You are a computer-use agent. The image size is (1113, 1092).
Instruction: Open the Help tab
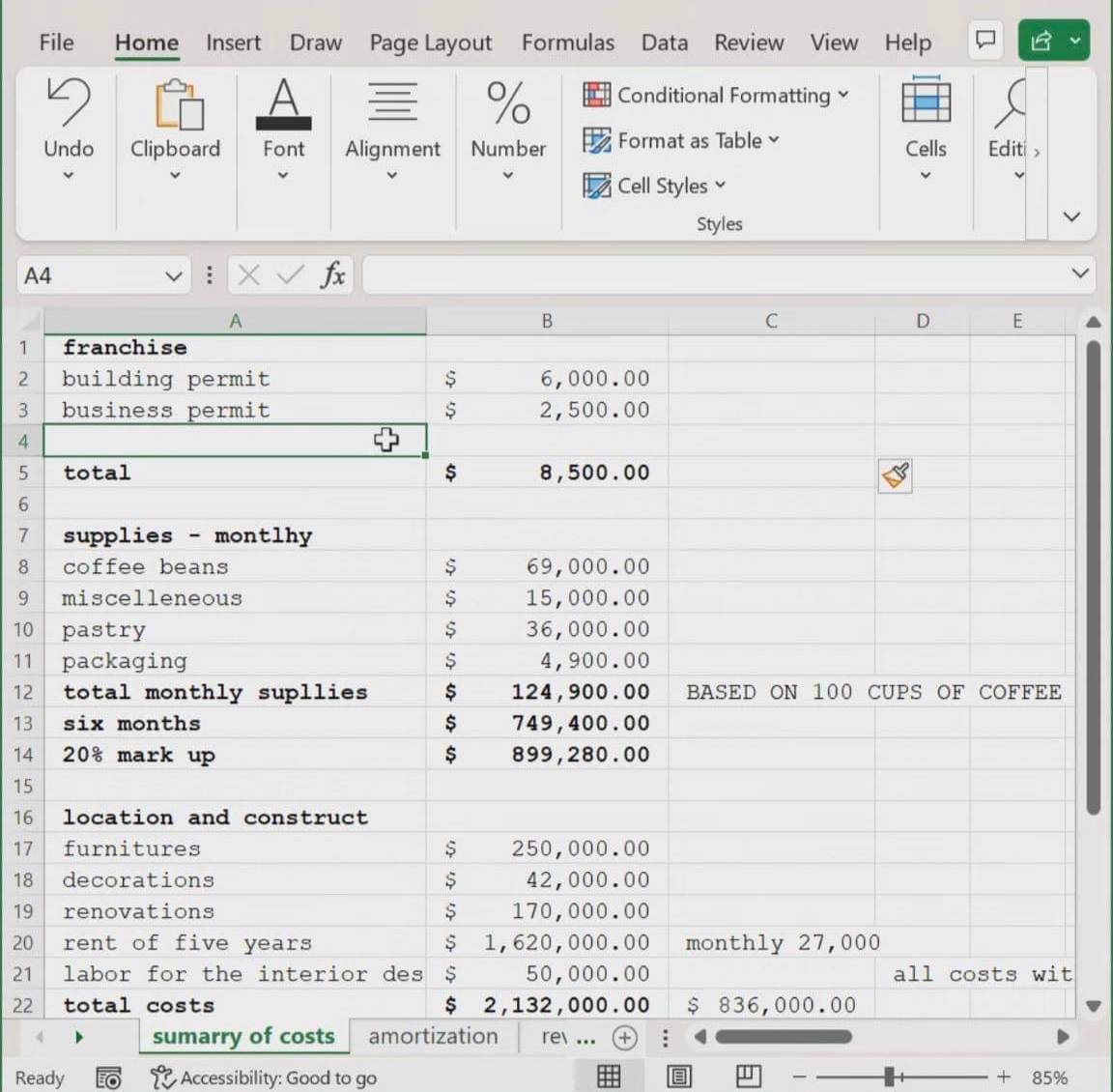pyautogui.click(x=908, y=43)
